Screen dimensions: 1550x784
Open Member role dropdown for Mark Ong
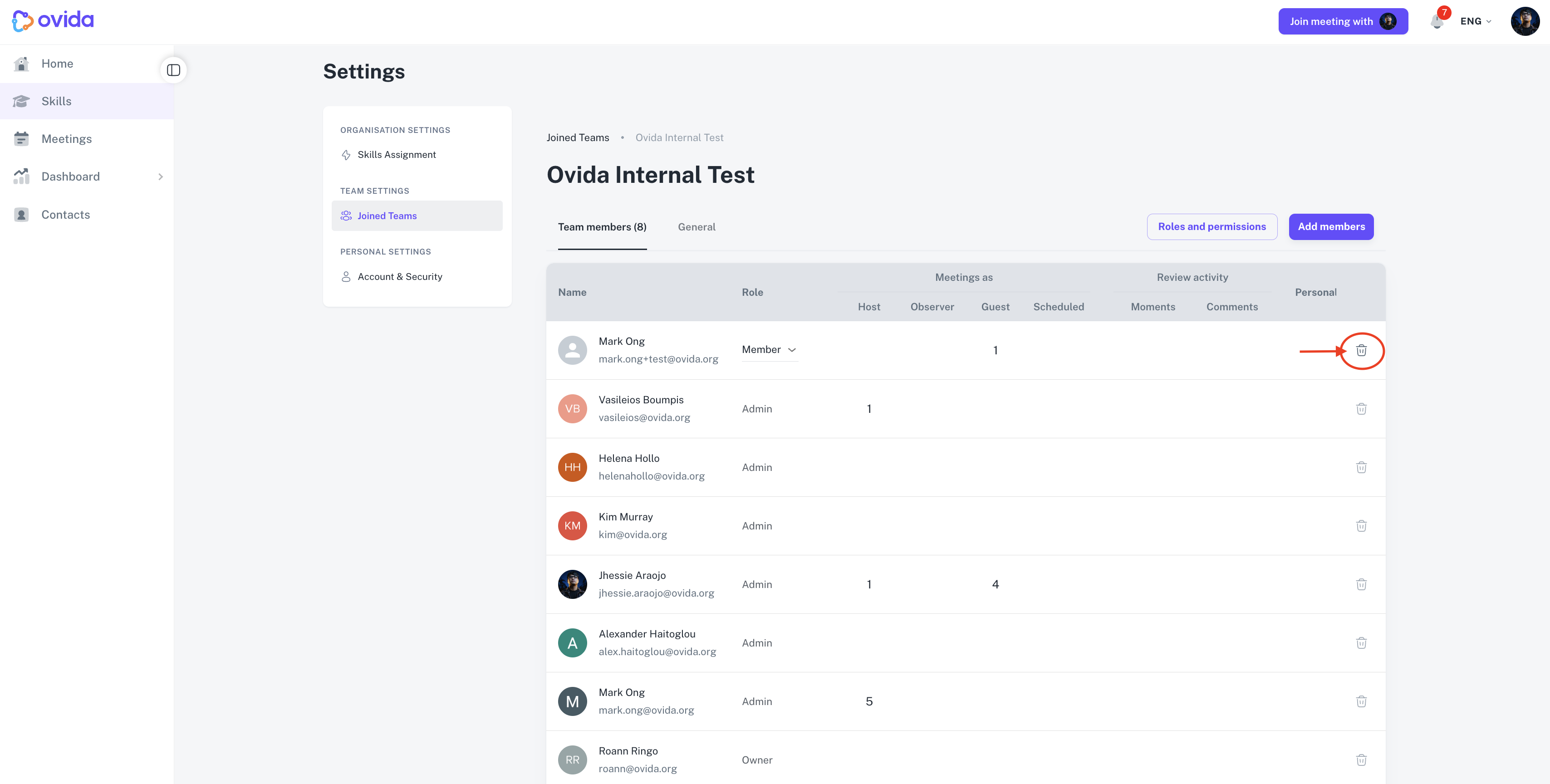tap(770, 350)
